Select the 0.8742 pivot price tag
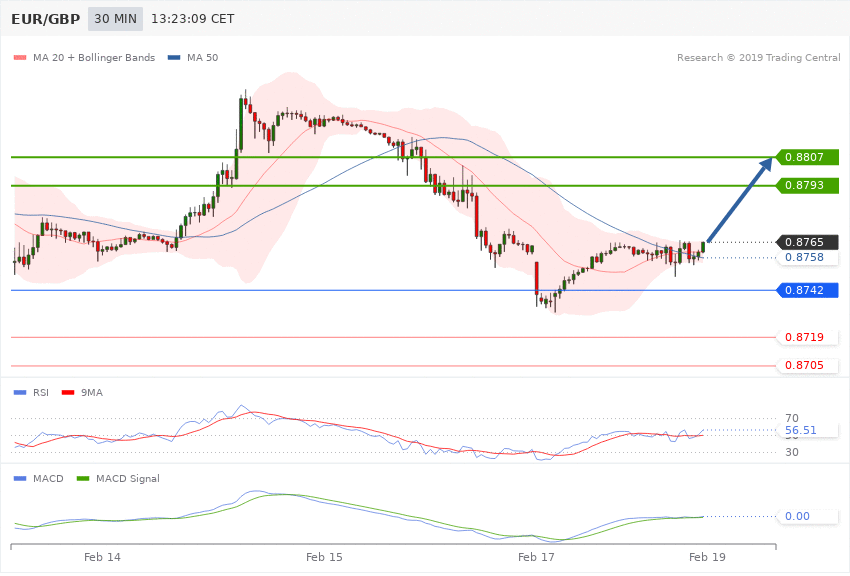This screenshot has height=576, width=850. [807, 290]
